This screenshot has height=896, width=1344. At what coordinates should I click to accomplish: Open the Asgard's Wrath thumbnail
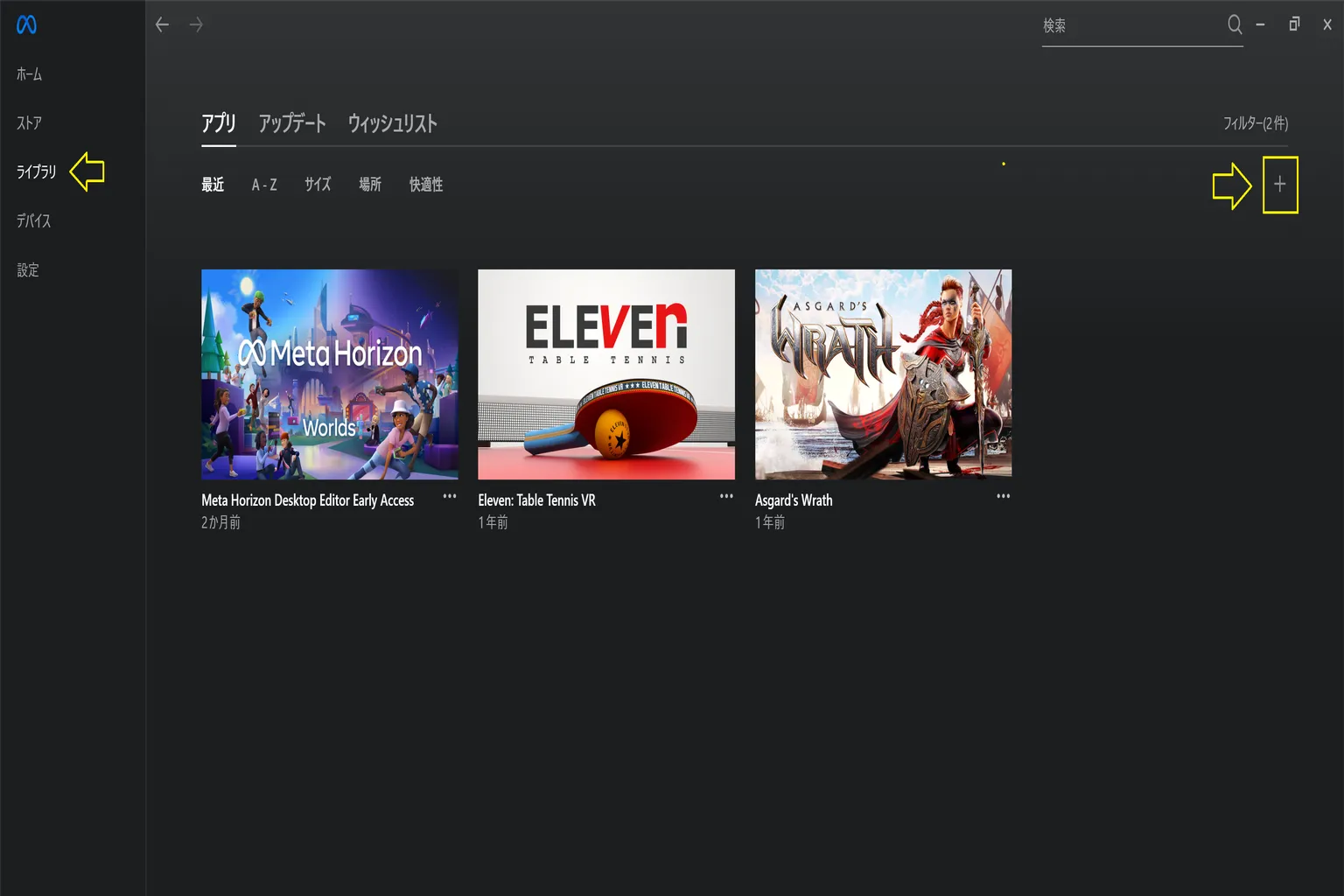click(x=883, y=374)
